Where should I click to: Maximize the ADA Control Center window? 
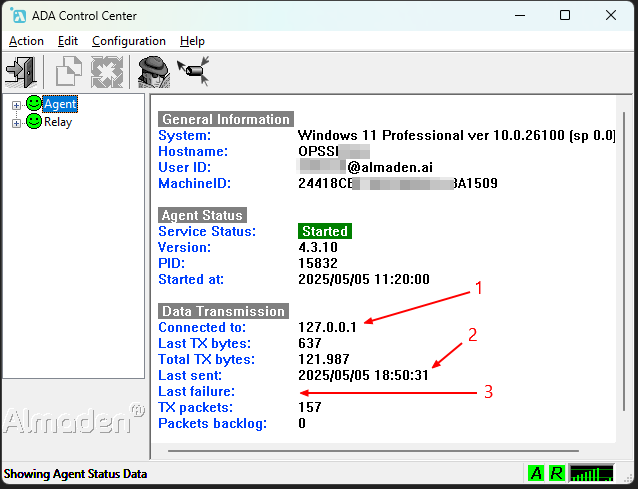pos(565,15)
